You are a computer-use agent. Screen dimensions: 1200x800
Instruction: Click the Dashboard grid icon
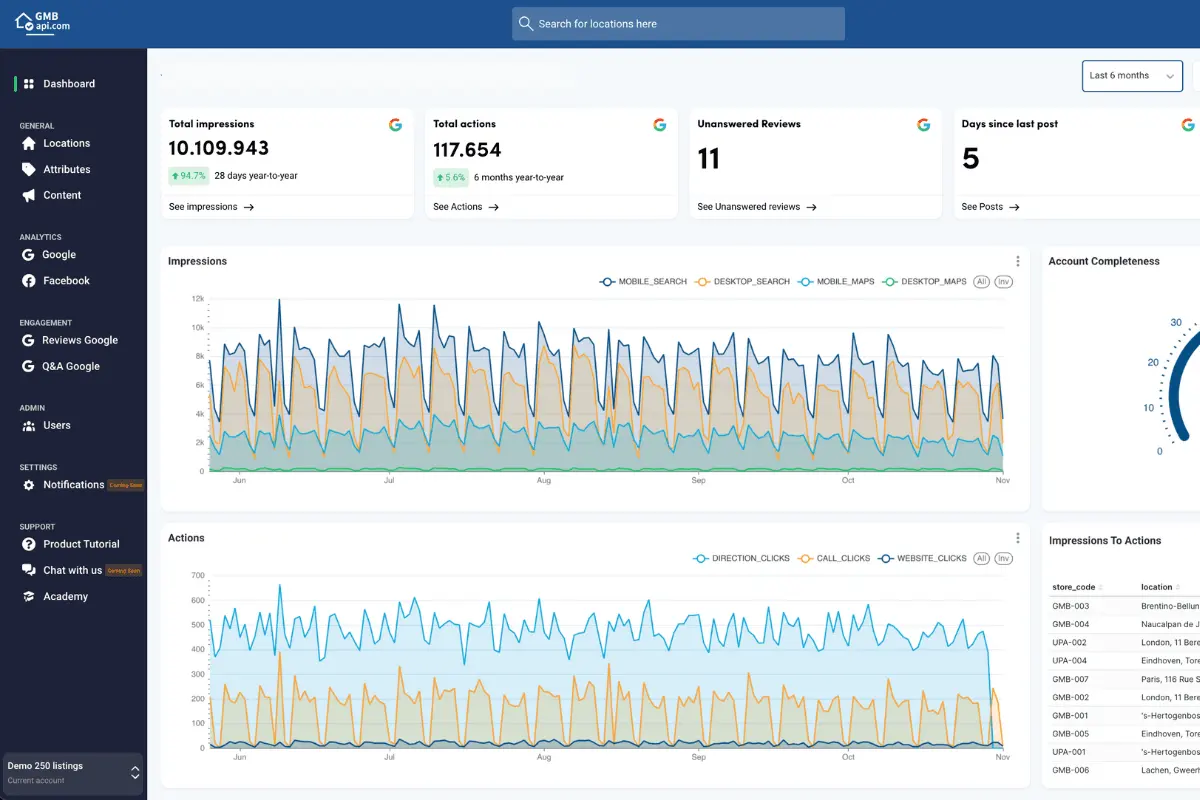click(29, 84)
